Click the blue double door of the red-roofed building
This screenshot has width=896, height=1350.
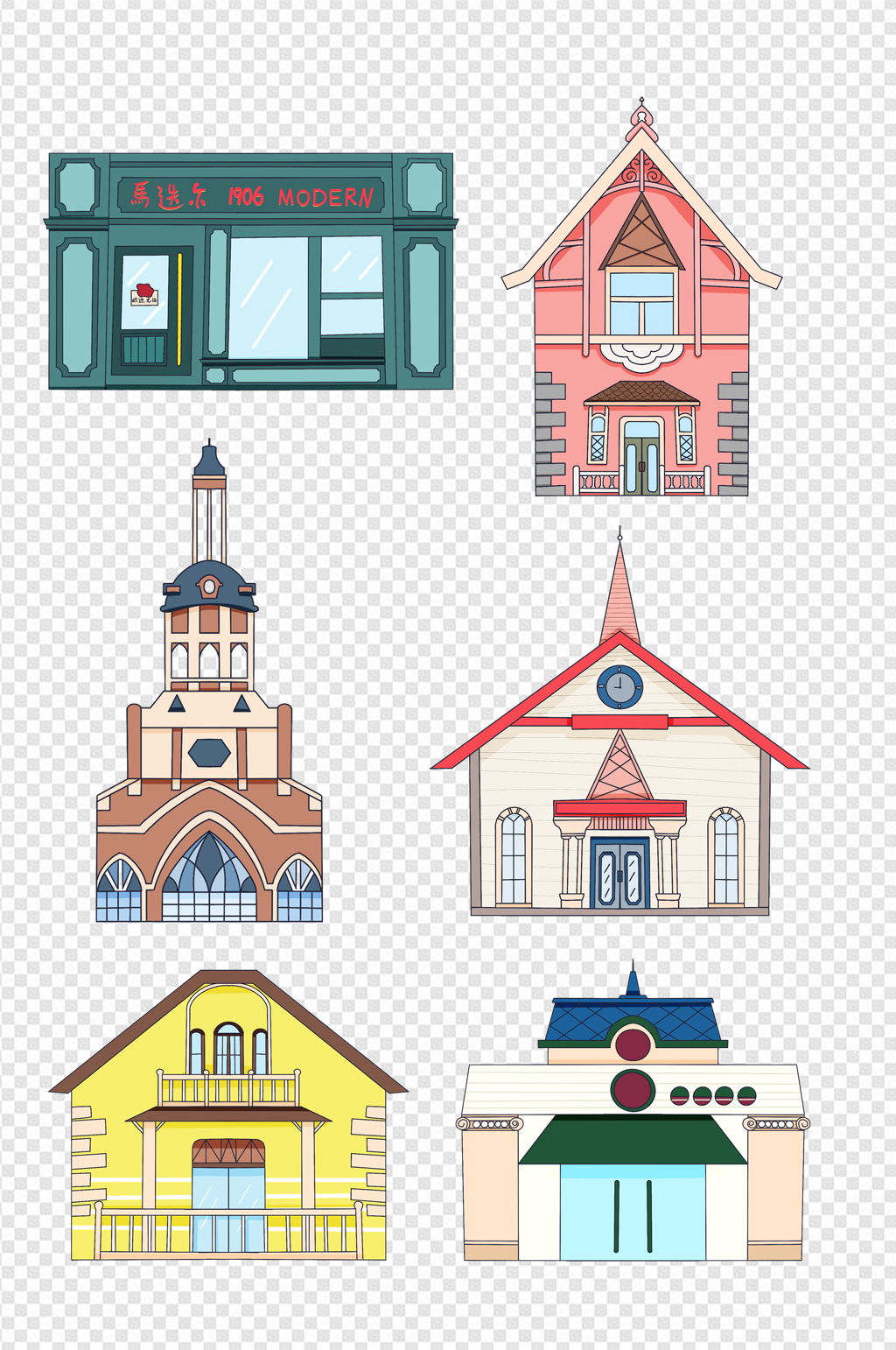click(x=619, y=874)
